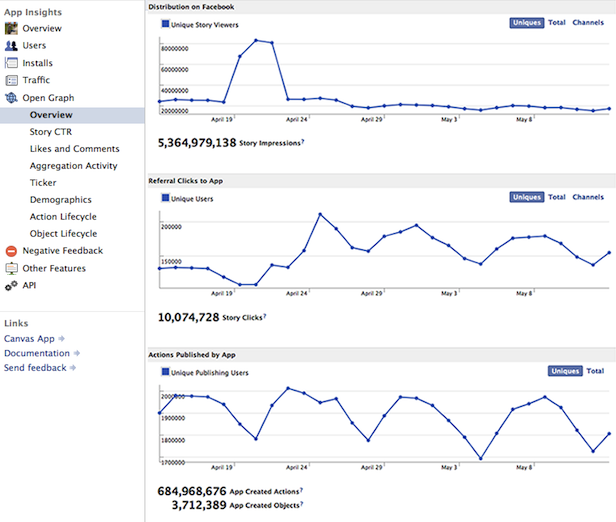Select the Installs icon in sidebar
616x522 pixels.
(12, 63)
